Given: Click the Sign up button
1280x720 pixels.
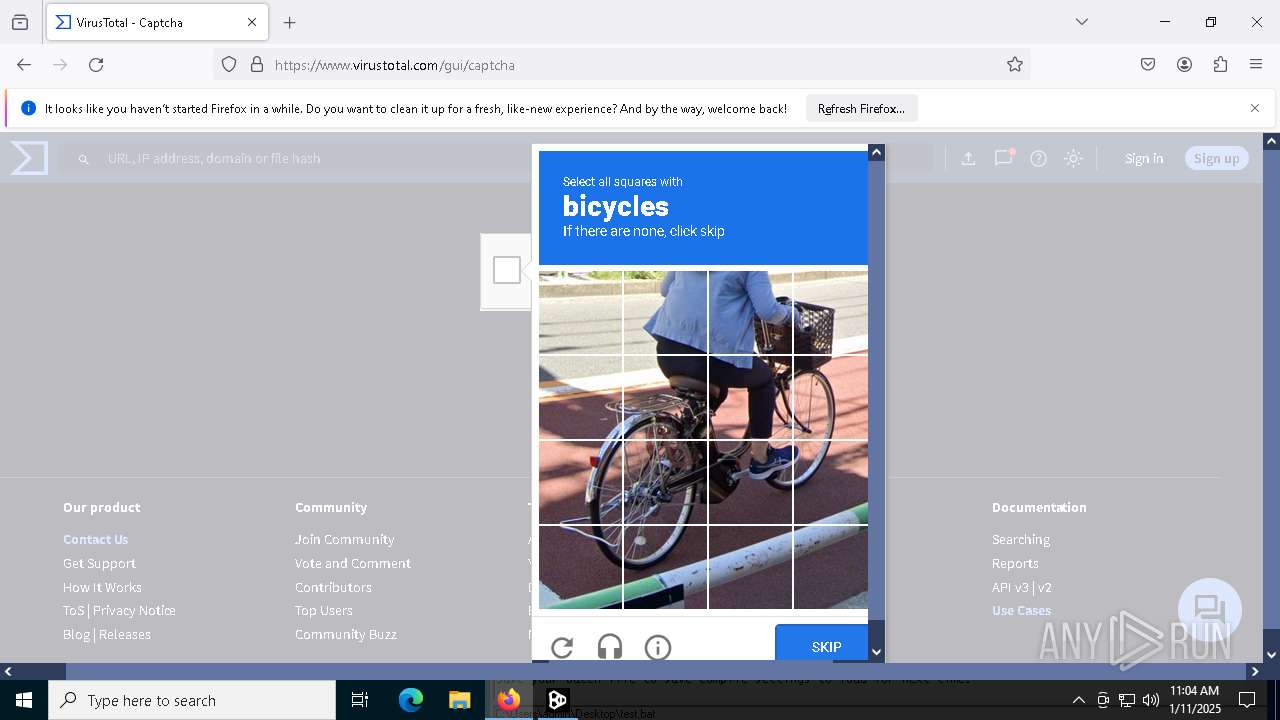Looking at the screenshot, I should coord(1216,158).
